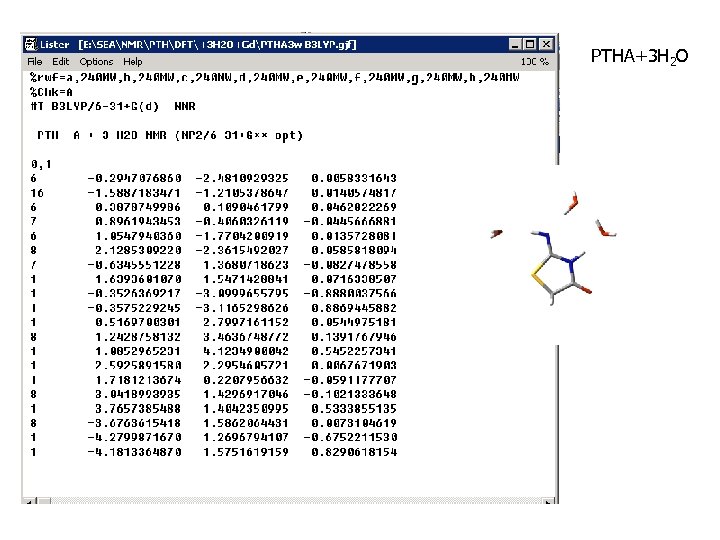Click the 100 % indicator in menu bar
Screen dimensions: 720x540
pyautogui.click(x=534, y=62)
